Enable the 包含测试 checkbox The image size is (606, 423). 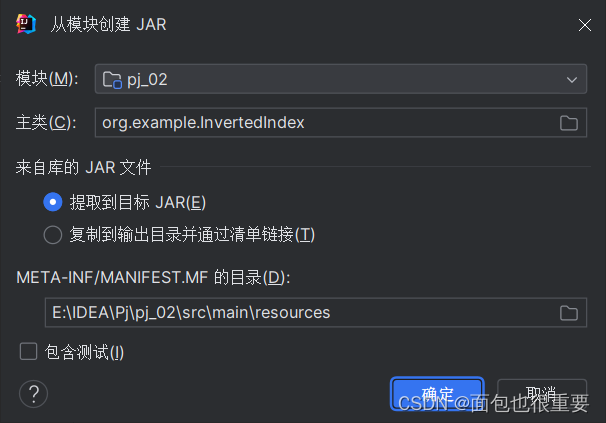29,351
